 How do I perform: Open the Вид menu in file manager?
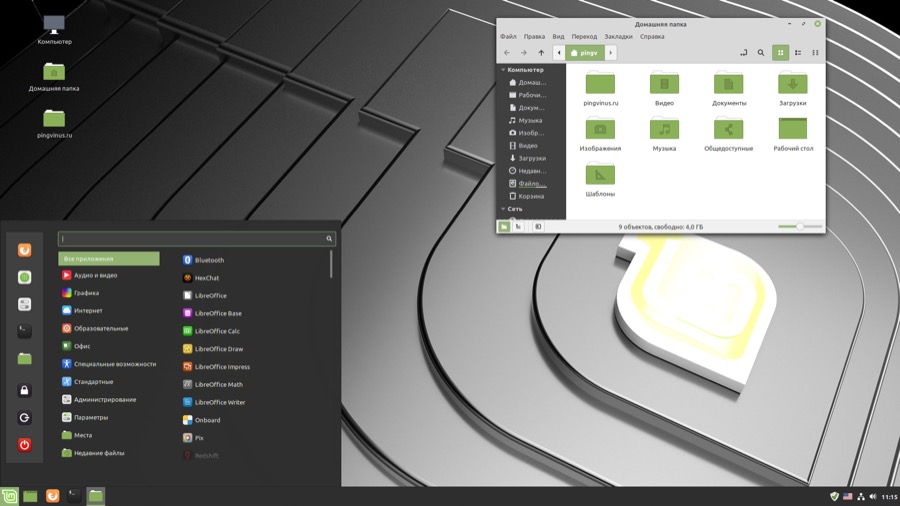[558, 37]
